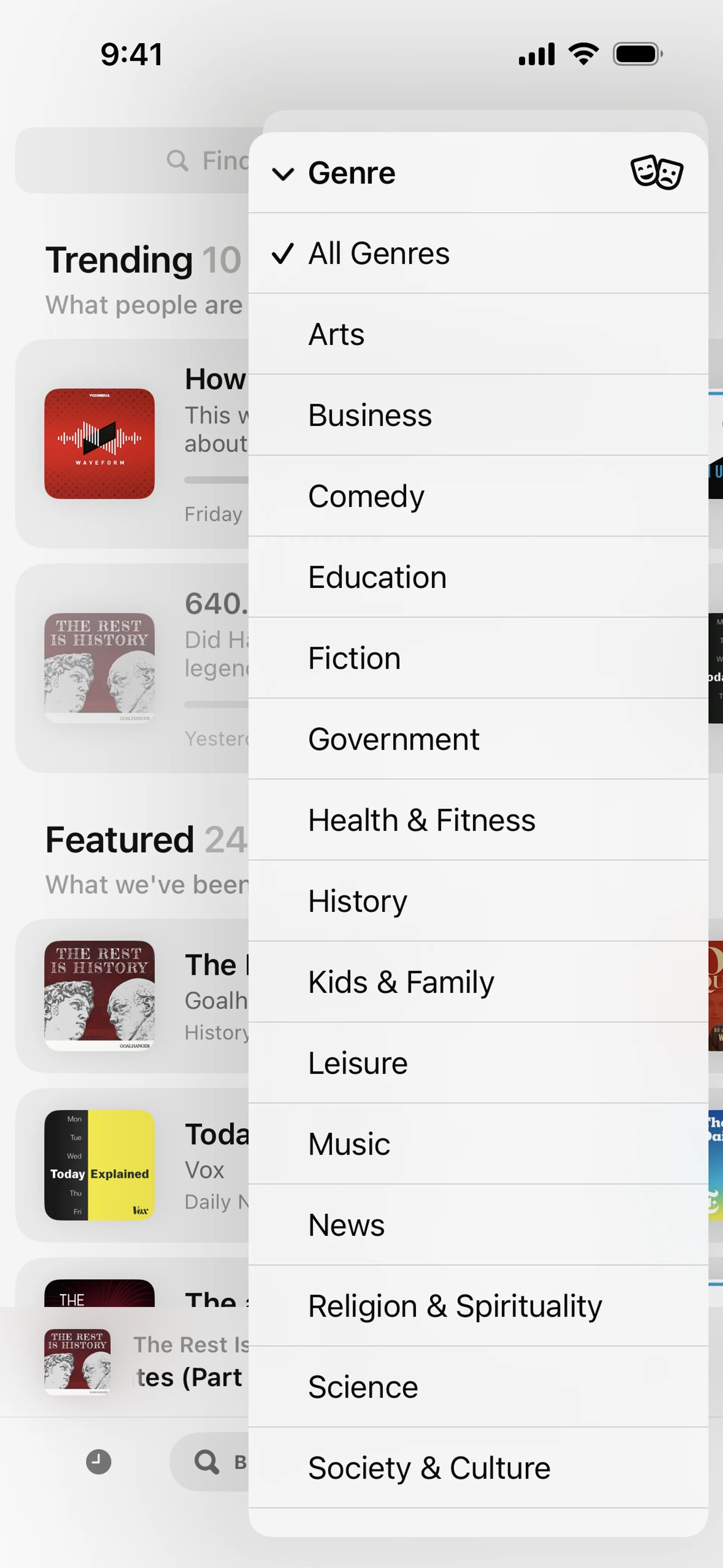Image resolution: width=723 pixels, height=1568 pixels.
Task: Tap the magnifier icon in search field
Action: tap(177, 161)
